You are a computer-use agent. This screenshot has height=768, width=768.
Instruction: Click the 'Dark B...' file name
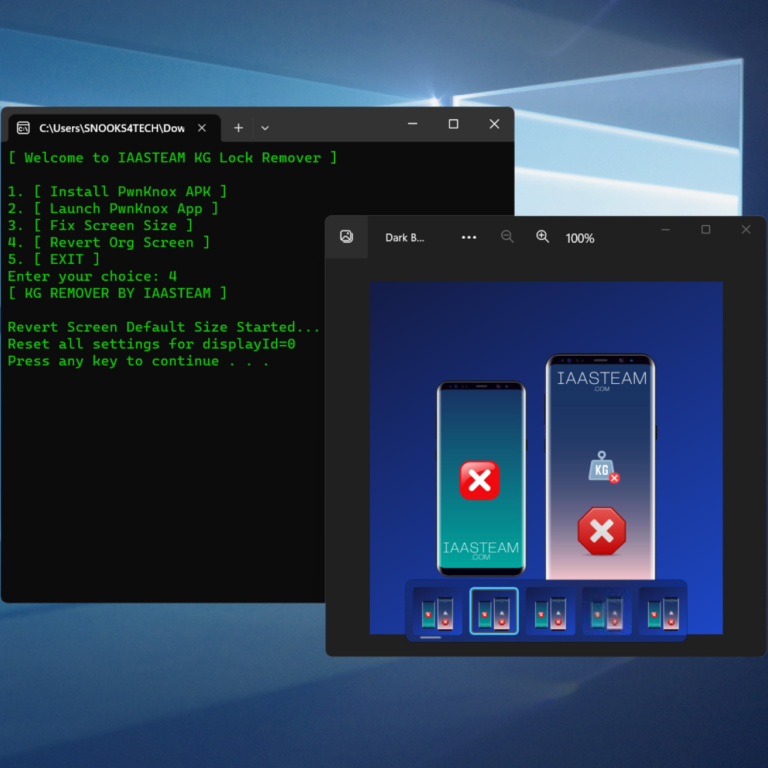[x=405, y=238]
